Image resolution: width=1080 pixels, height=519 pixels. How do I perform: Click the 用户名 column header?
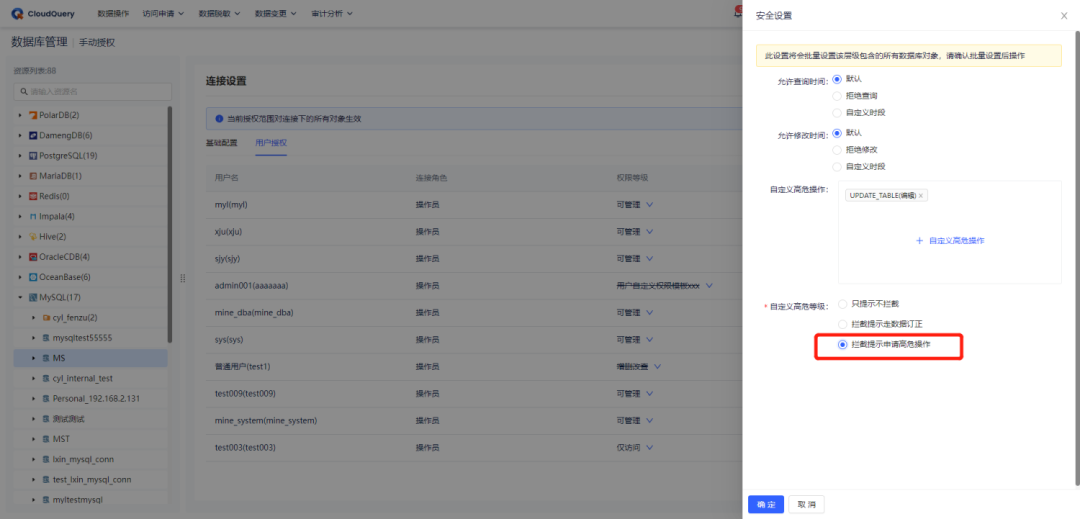pos(227,178)
